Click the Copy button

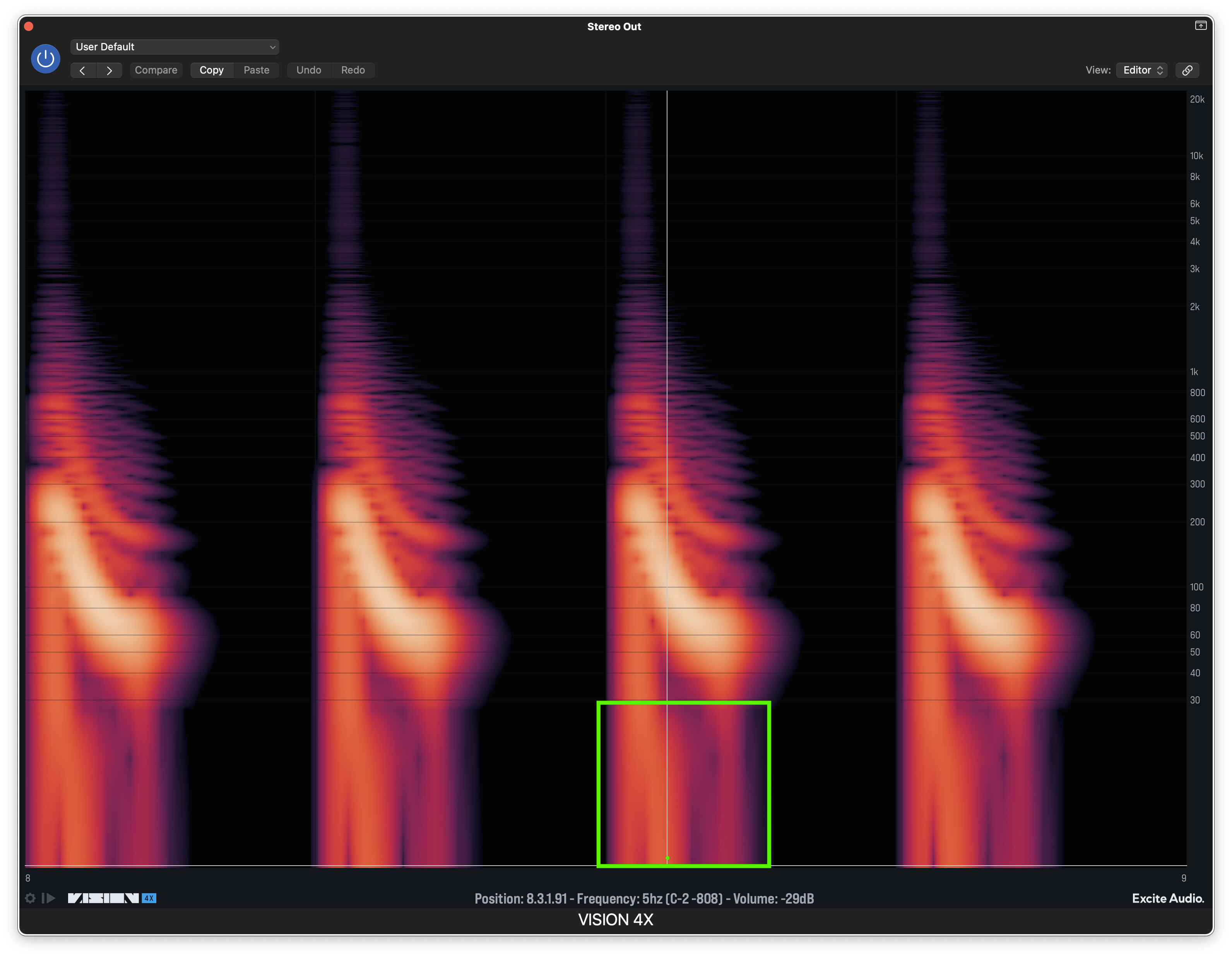(x=212, y=70)
